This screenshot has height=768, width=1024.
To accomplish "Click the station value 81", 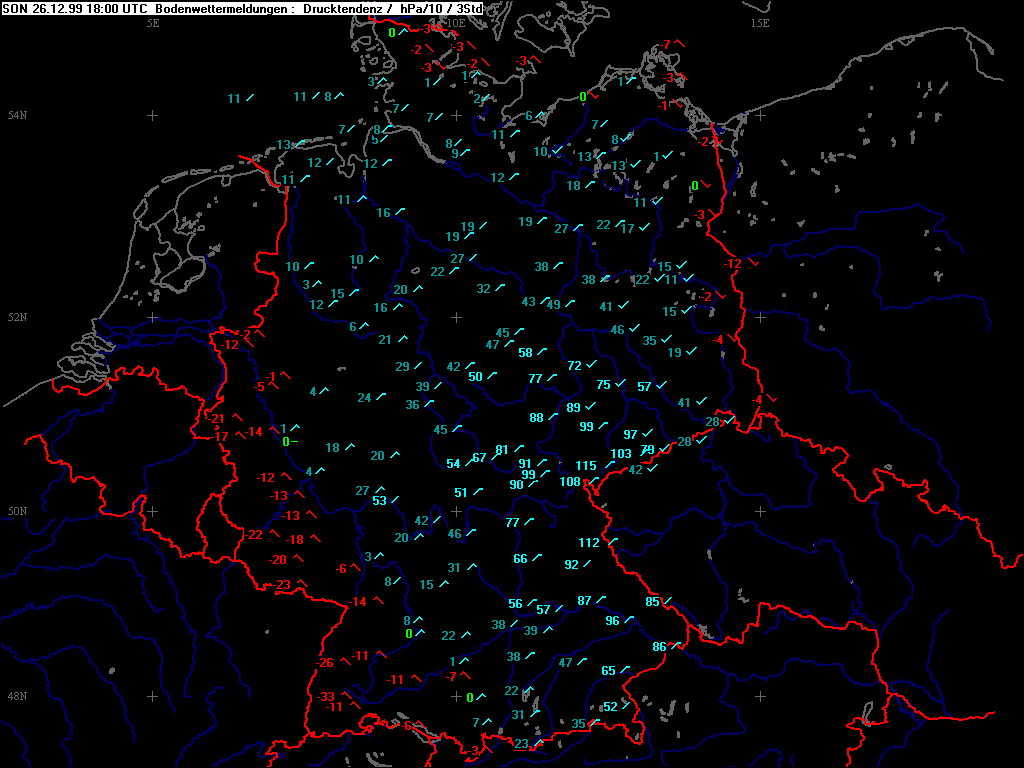I will click(x=503, y=449).
